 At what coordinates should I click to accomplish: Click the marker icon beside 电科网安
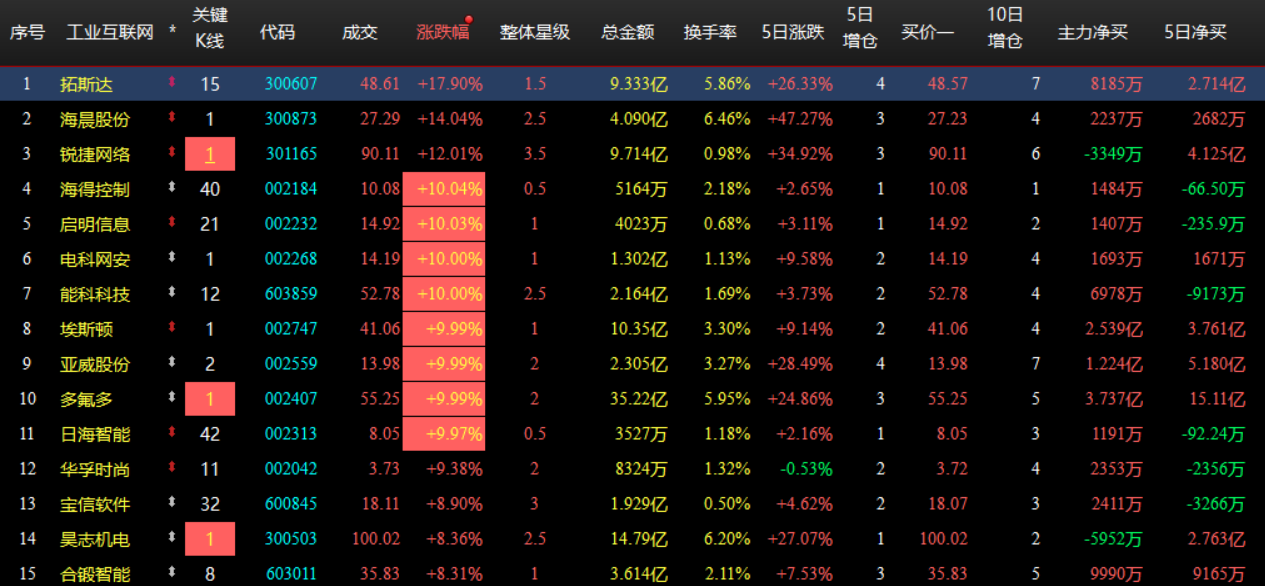pos(172,259)
